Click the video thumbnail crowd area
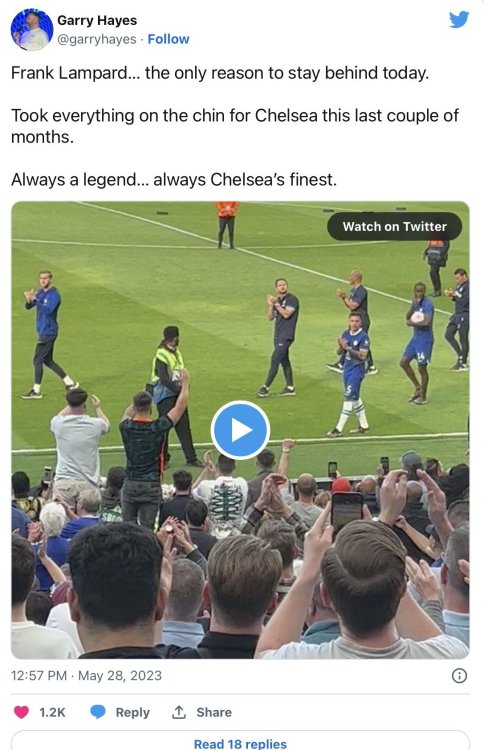 coord(240,560)
